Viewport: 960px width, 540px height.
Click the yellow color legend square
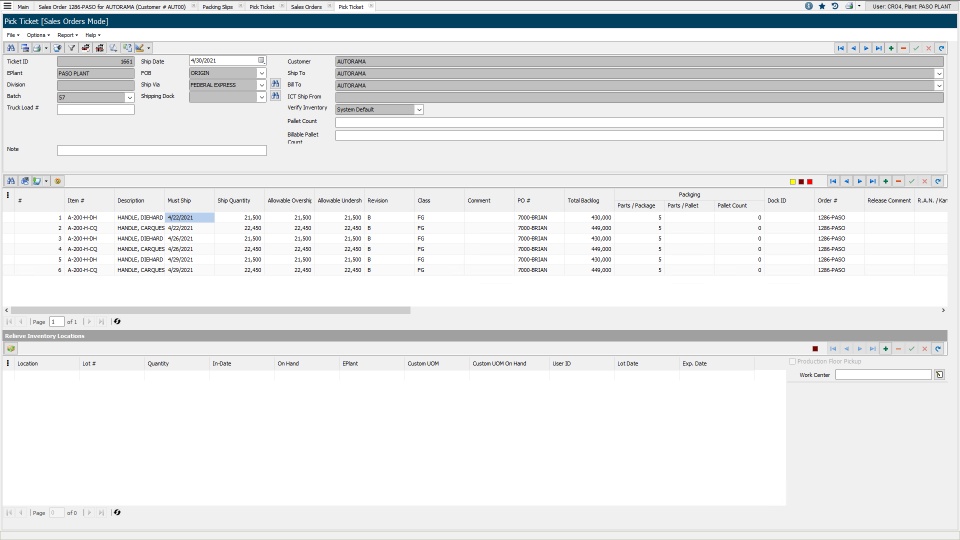792,182
